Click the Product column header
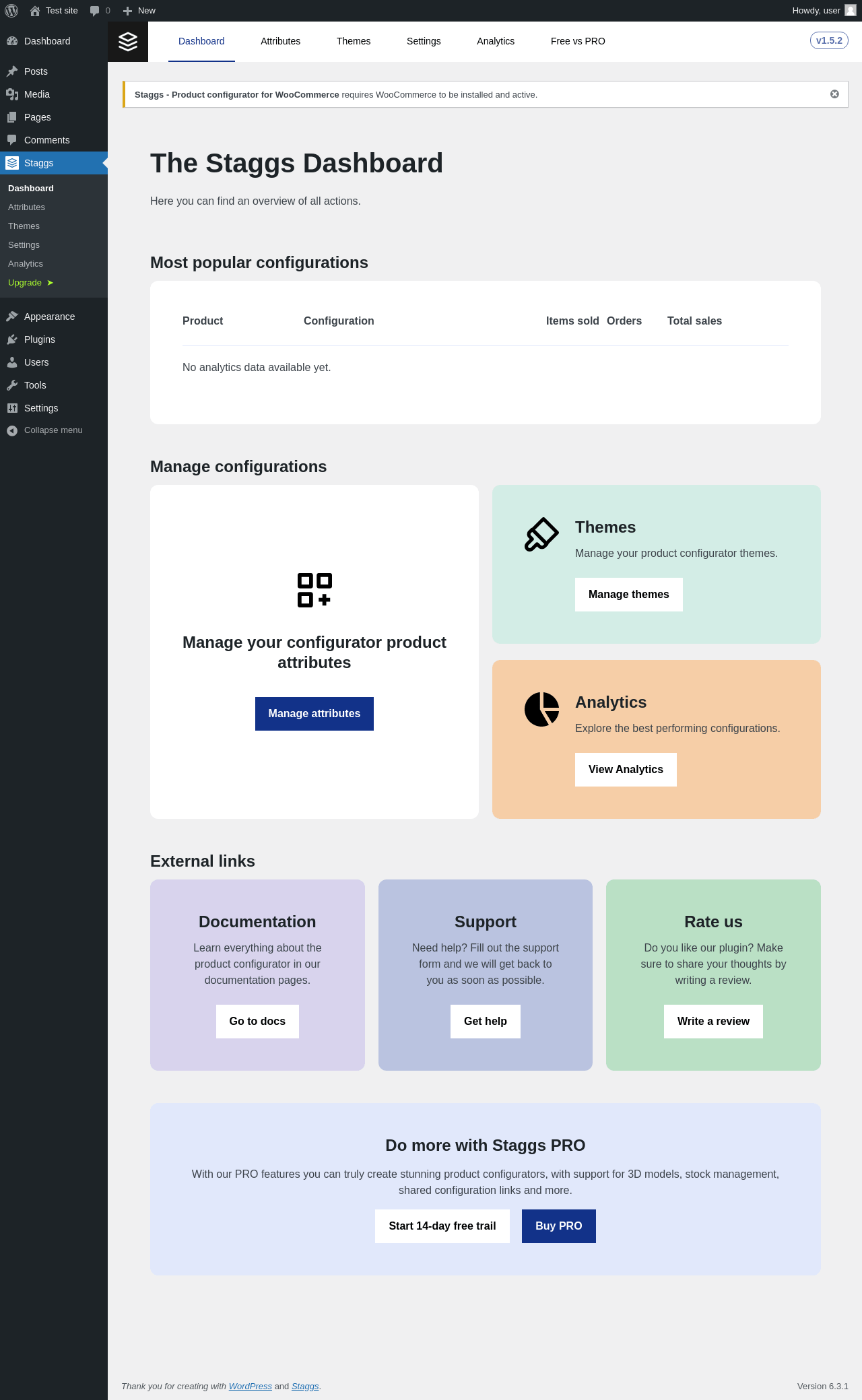The height and width of the screenshot is (1400, 862). 203,321
